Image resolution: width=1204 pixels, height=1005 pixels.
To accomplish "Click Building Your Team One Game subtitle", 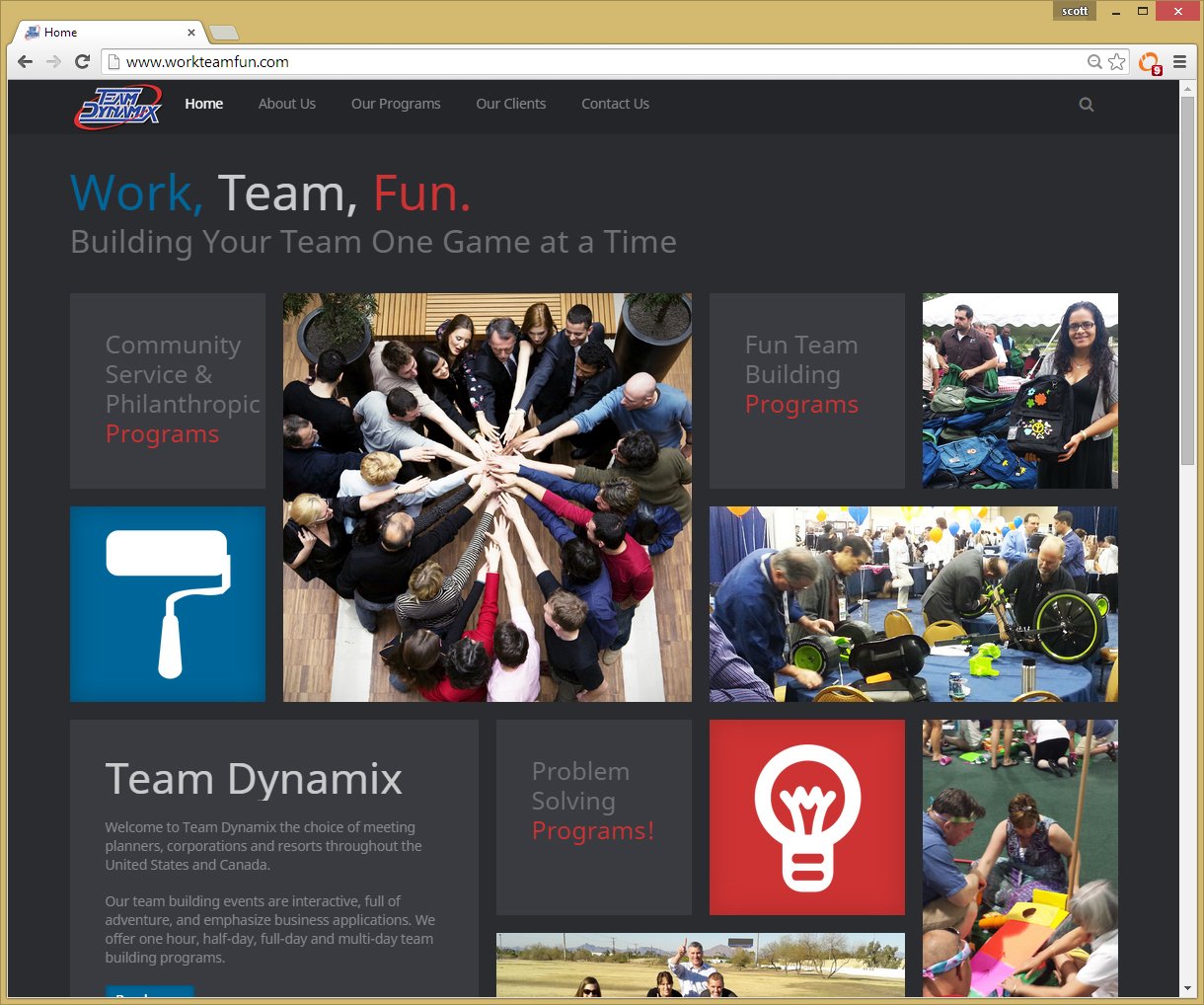I will (373, 243).
